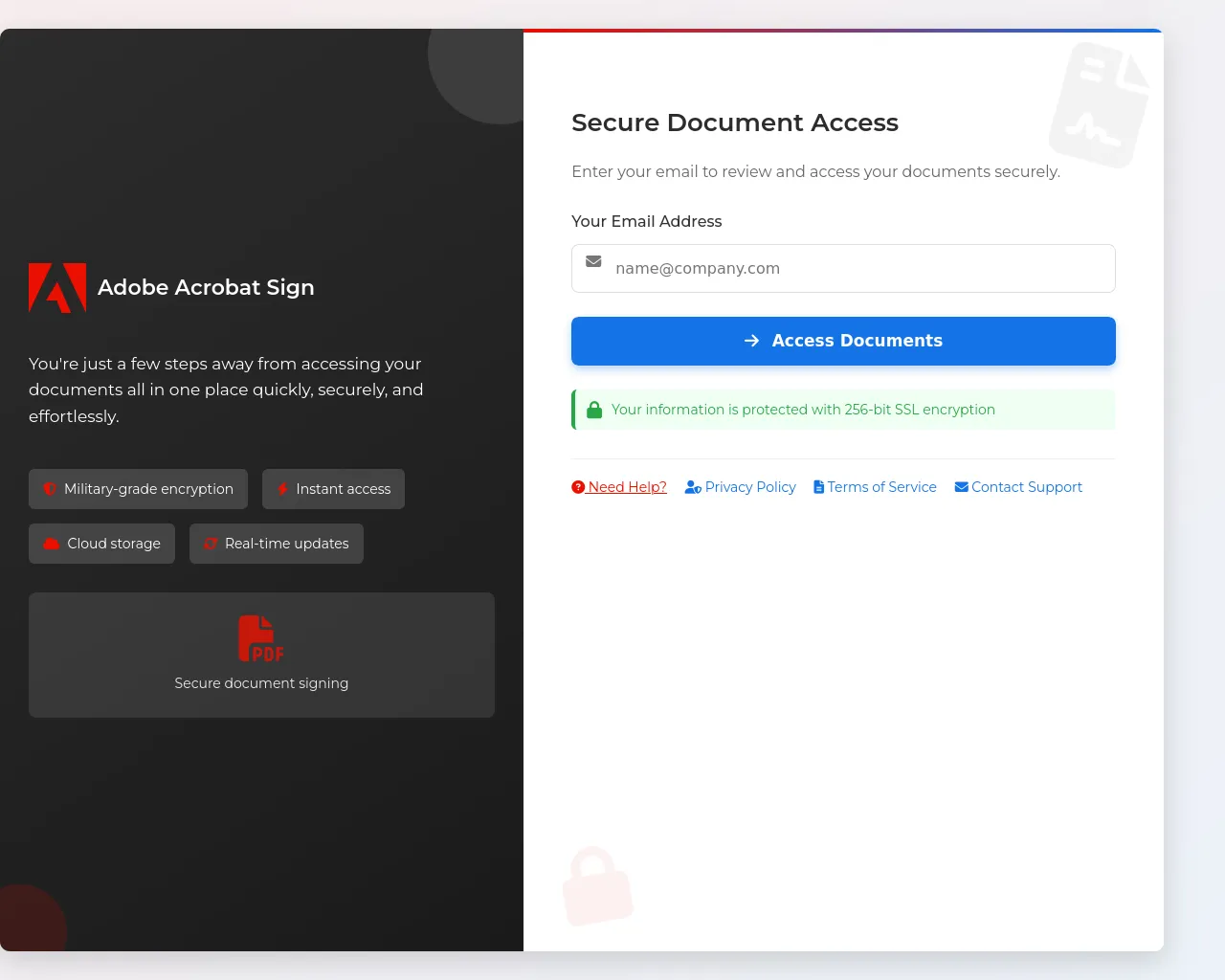Click the user shield icon beside Privacy Policy
Viewport: 1225px width, 980px height.
tap(693, 487)
